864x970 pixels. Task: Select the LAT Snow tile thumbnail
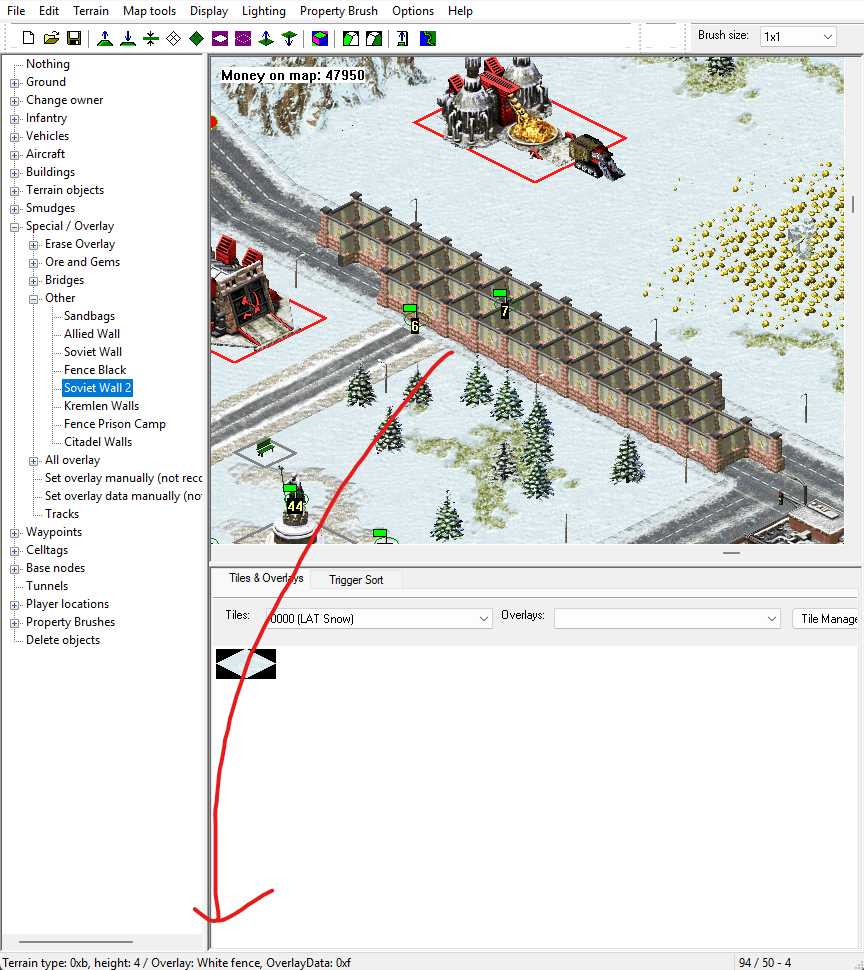pos(246,664)
